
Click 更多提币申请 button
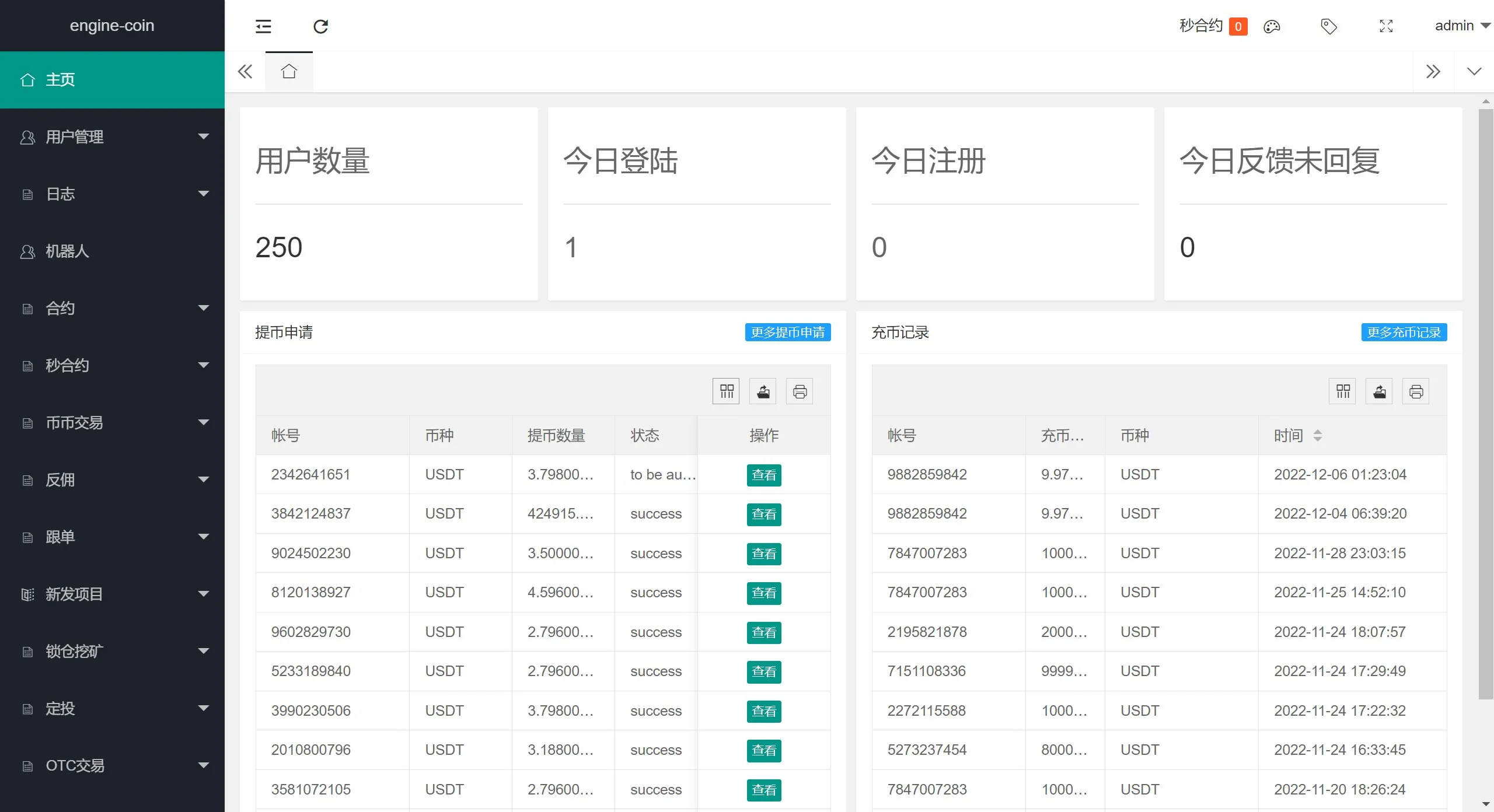click(x=787, y=332)
